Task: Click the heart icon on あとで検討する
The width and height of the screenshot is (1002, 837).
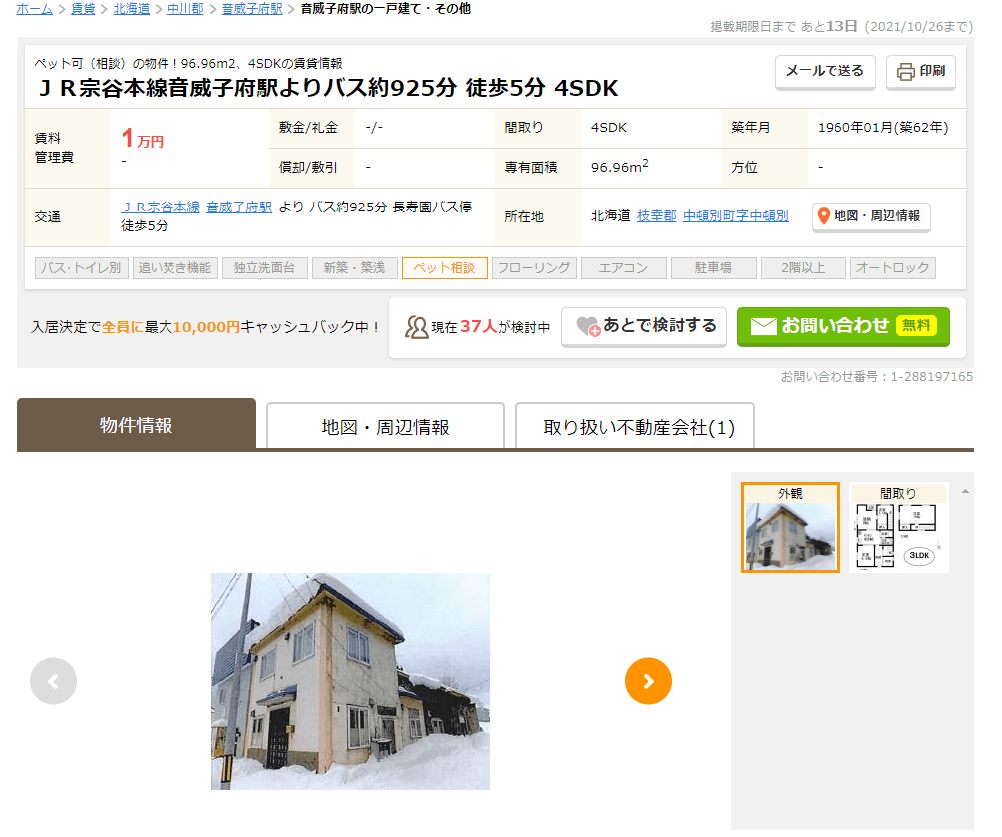Action: (588, 327)
